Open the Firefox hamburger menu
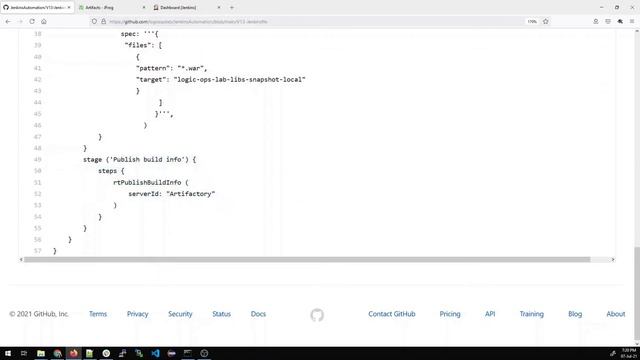The image size is (640, 360). tap(632, 21)
